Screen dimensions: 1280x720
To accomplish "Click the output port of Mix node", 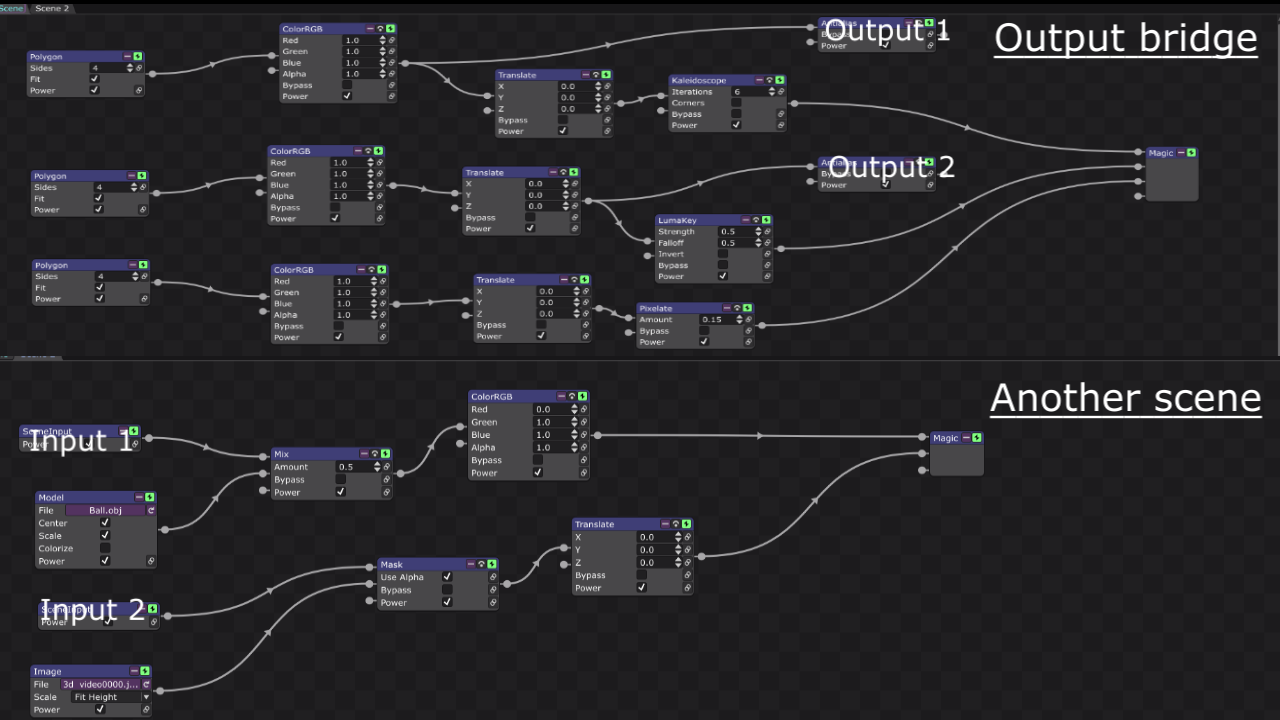I will [399, 473].
